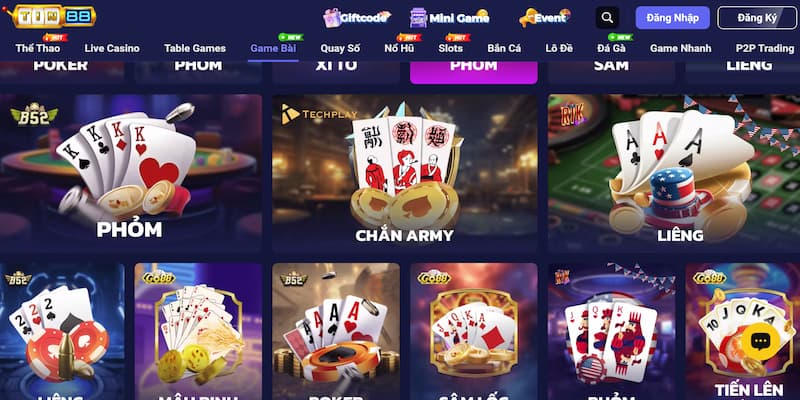The image size is (800, 400).
Task: Click the Event trumpet icon
Action: (527, 18)
